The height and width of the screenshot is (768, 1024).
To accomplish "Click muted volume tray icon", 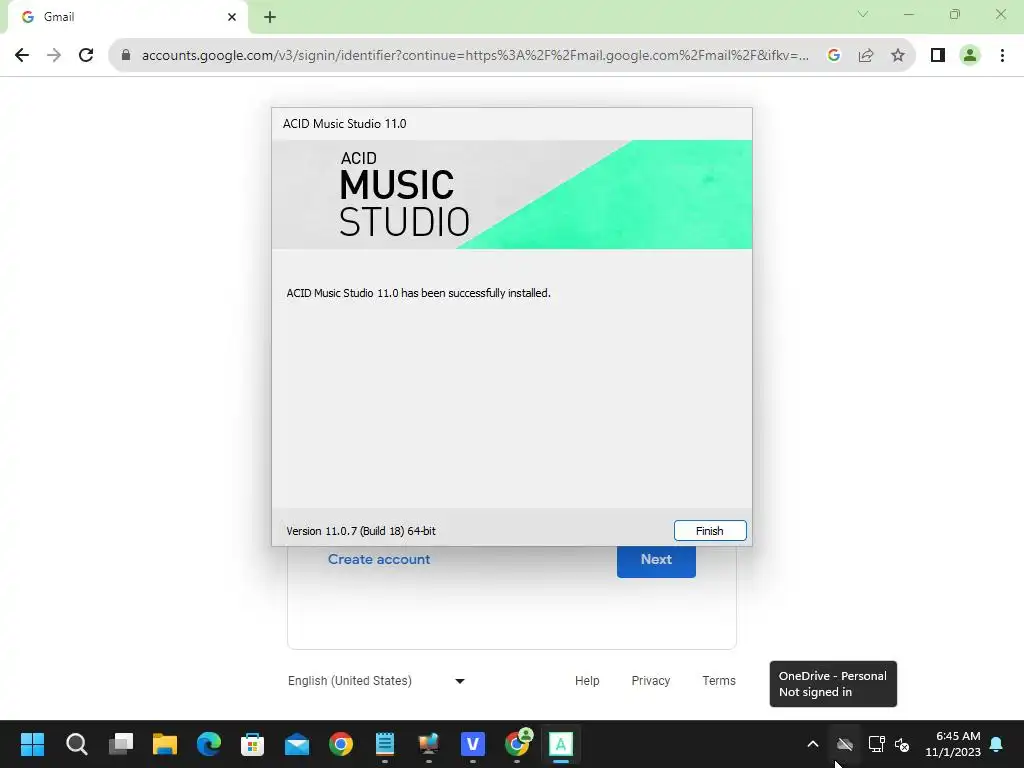I will click(x=903, y=744).
